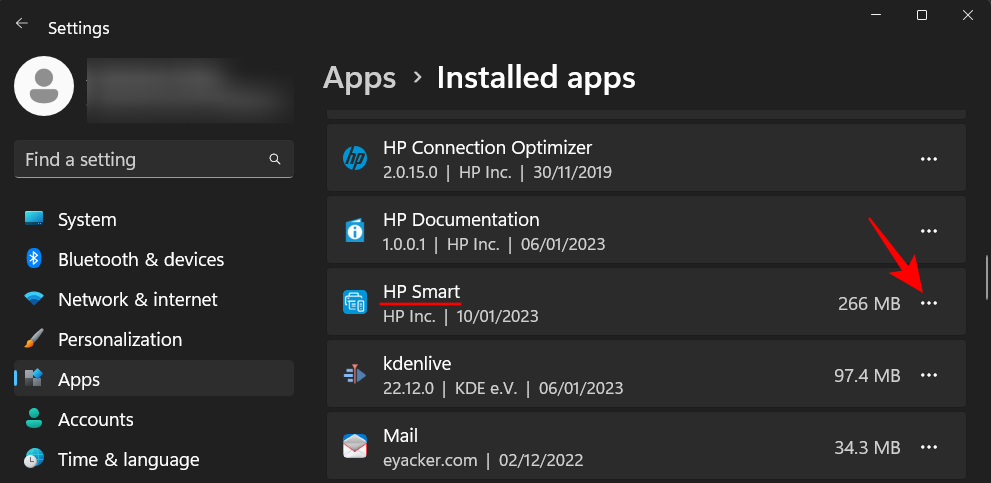Open more options for HP Smart

pos(929,303)
